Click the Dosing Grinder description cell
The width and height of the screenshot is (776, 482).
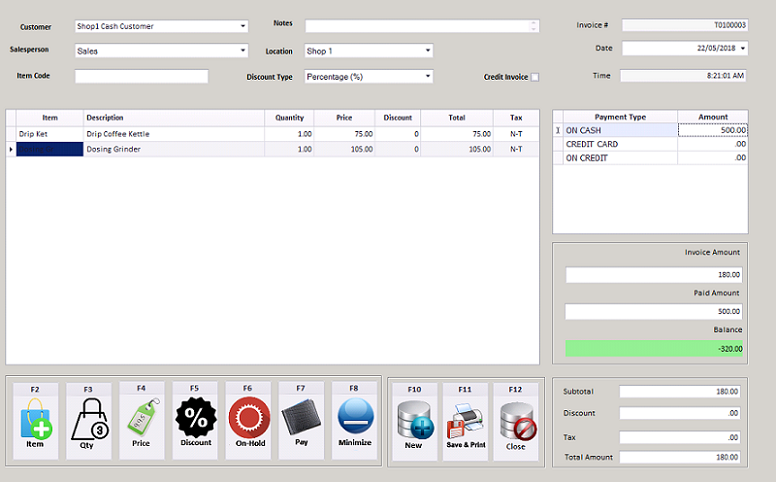click(x=174, y=149)
